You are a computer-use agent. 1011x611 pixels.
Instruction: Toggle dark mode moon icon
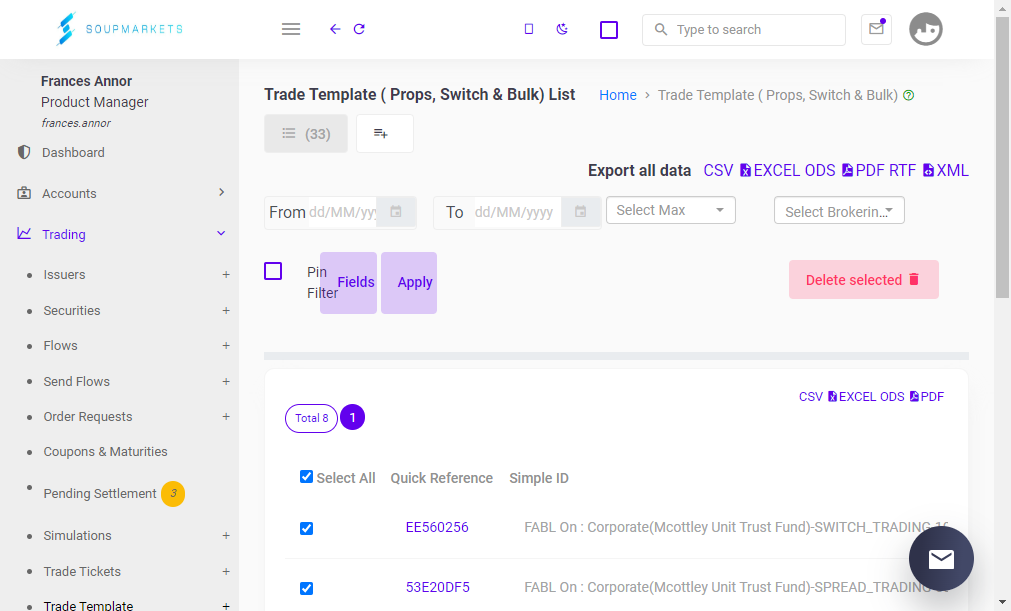tap(562, 29)
